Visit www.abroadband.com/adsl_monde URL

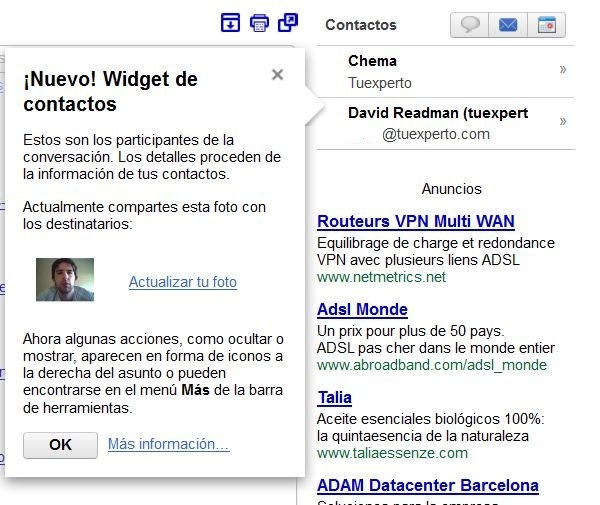[x=432, y=365]
